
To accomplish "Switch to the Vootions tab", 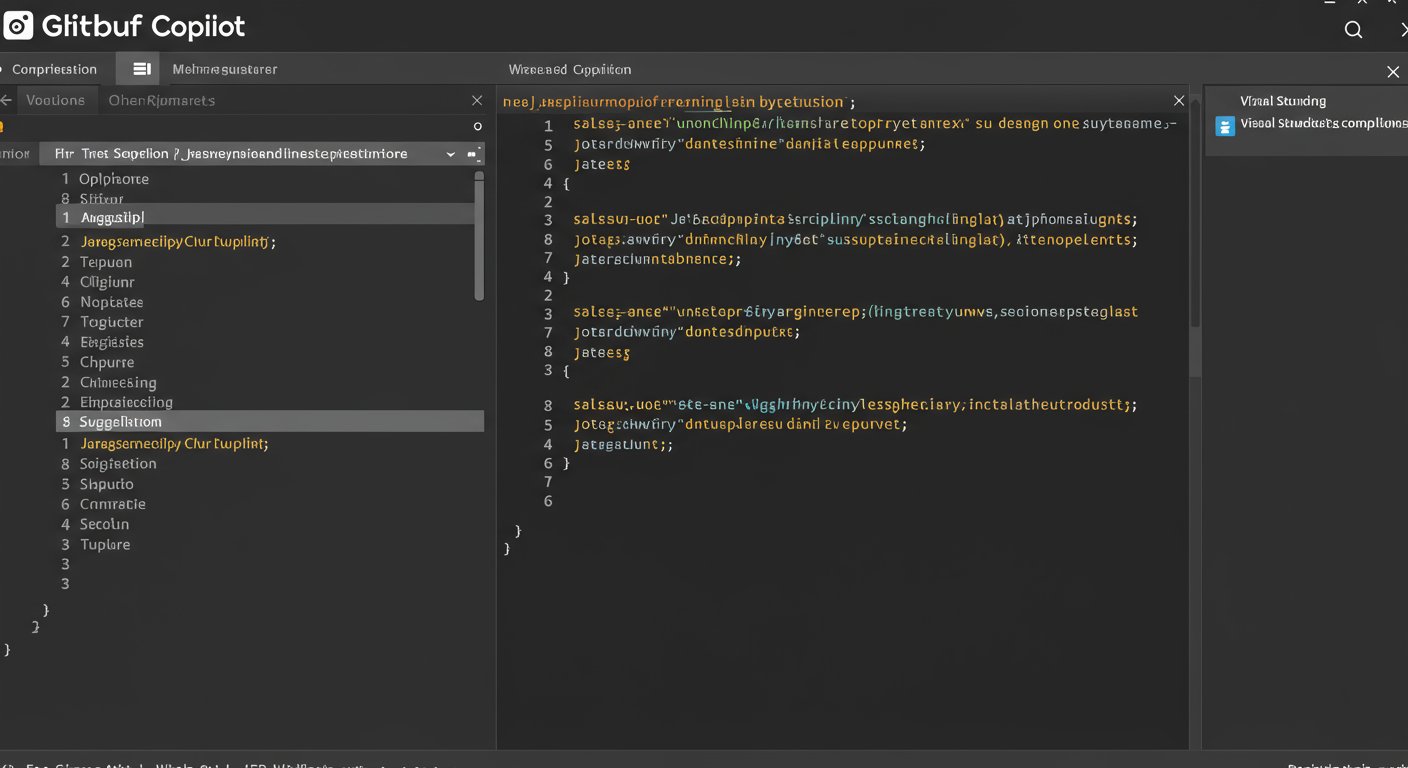I will click(55, 100).
